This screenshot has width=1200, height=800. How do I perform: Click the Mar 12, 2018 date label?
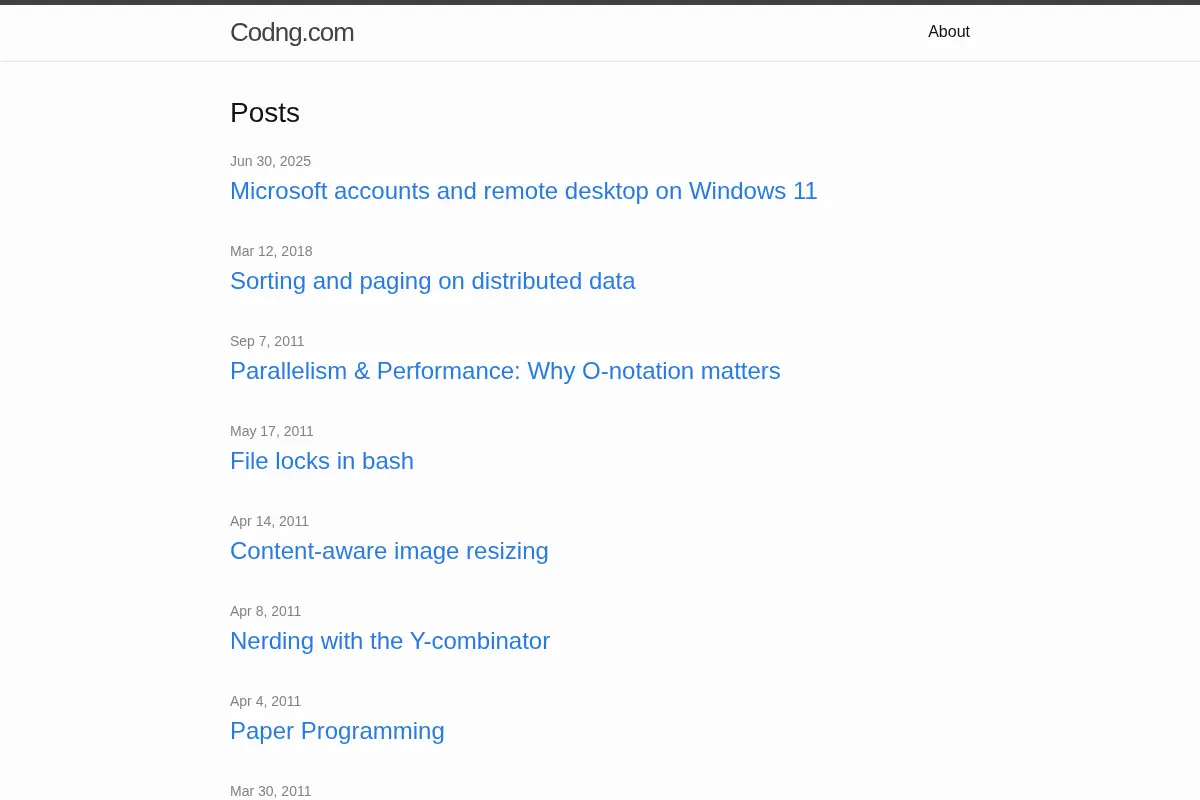271,251
